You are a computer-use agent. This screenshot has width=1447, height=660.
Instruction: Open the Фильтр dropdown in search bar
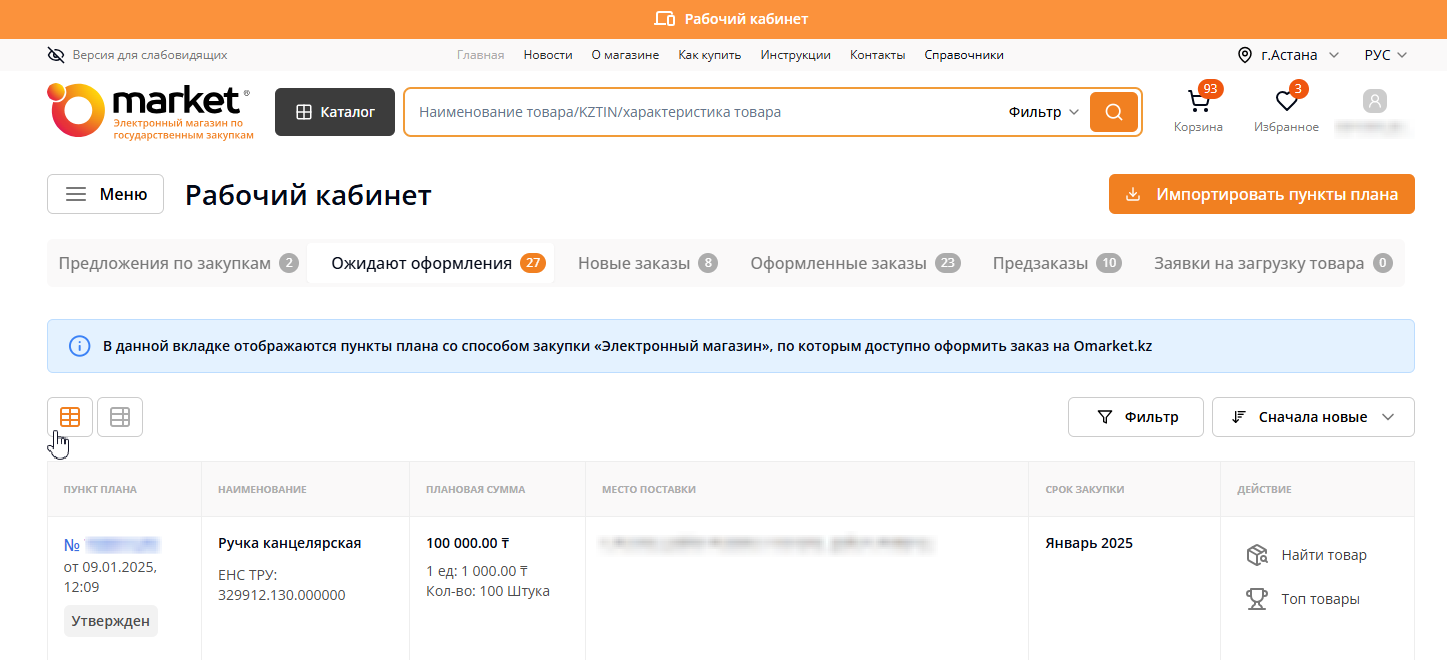point(1043,112)
